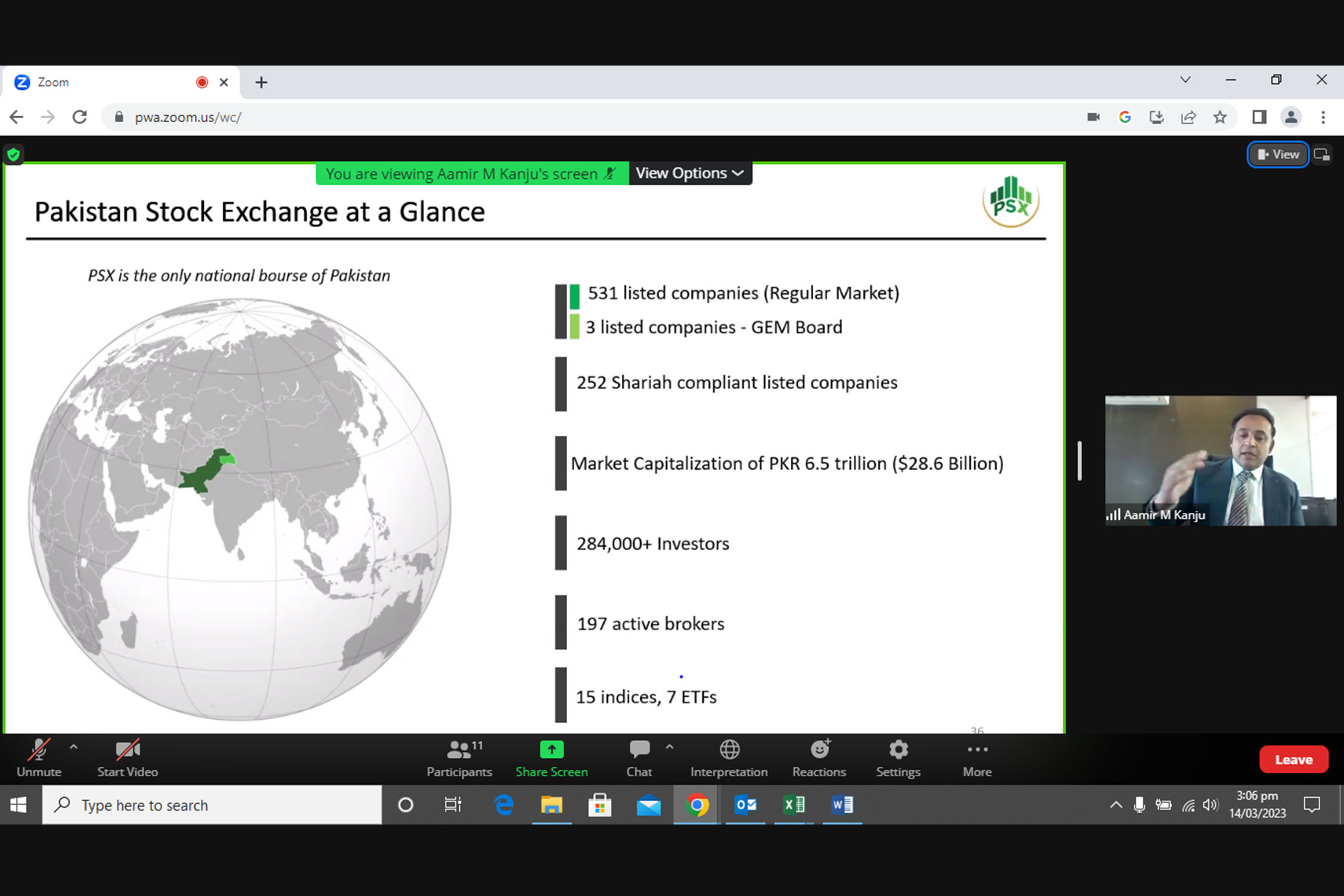Viewport: 1344px width, 896px height.
Task: Click the pop-out window icon beside View
Action: (x=1322, y=155)
